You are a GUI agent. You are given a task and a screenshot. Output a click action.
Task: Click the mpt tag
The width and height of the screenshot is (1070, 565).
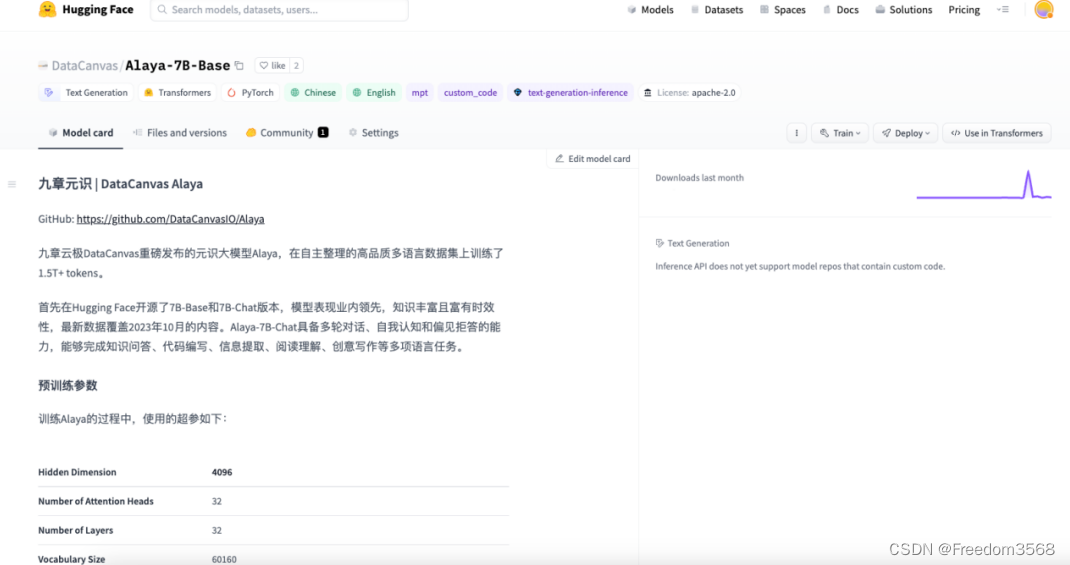pyautogui.click(x=420, y=93)
